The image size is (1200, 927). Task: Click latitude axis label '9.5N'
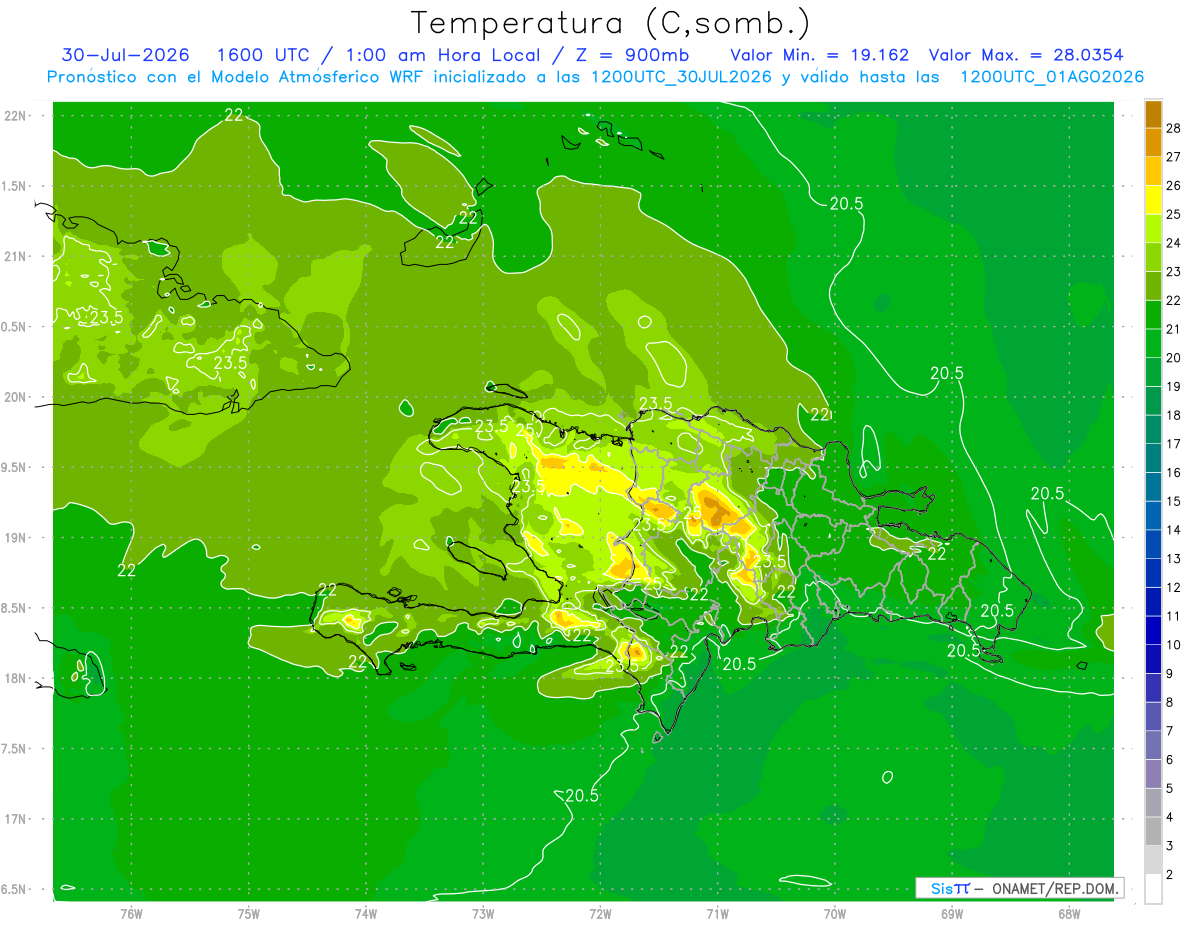(x=15, y=468)
